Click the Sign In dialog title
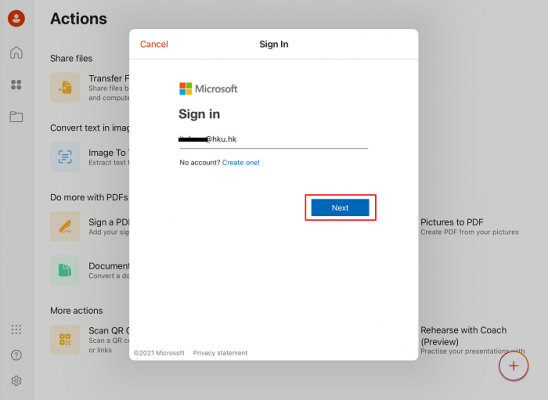 pyautogui.click(x=274, y=44)
